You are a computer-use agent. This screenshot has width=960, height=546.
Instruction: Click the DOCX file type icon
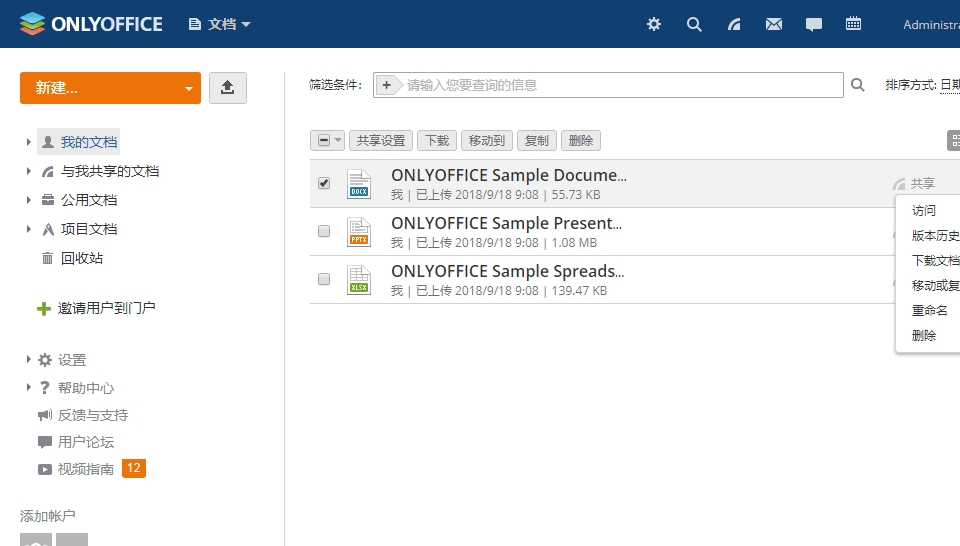(x=359, y=184)
